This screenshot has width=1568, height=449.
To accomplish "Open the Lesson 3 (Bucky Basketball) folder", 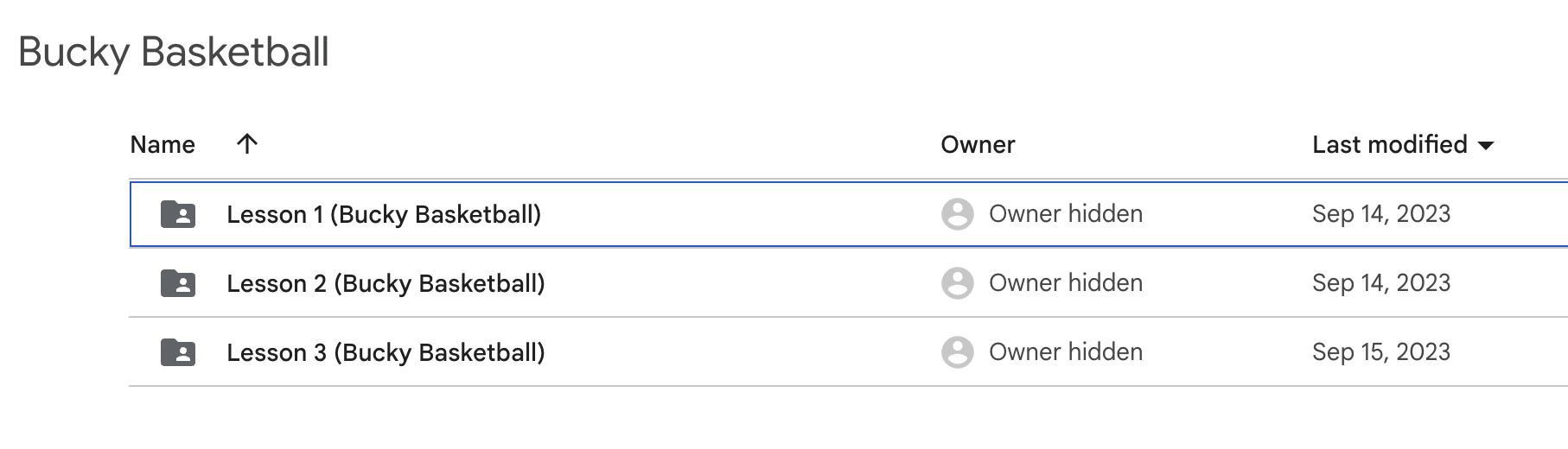I will pyautogui.click(x=386, y=352).
